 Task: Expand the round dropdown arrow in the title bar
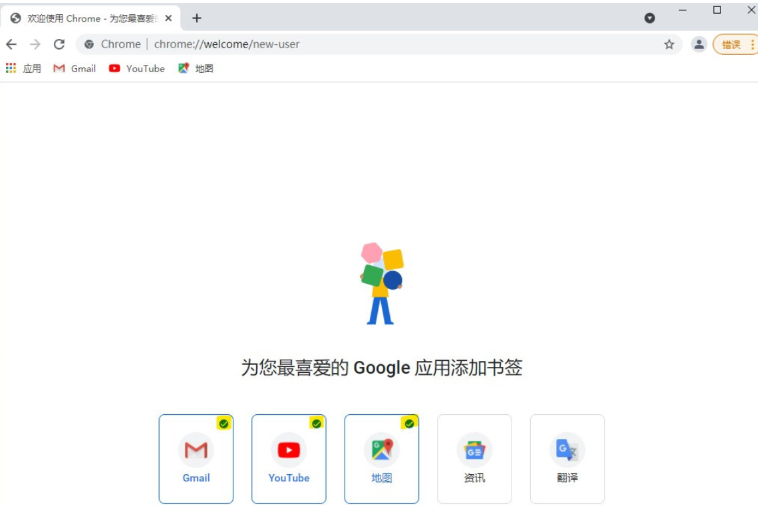click(650, 18)
